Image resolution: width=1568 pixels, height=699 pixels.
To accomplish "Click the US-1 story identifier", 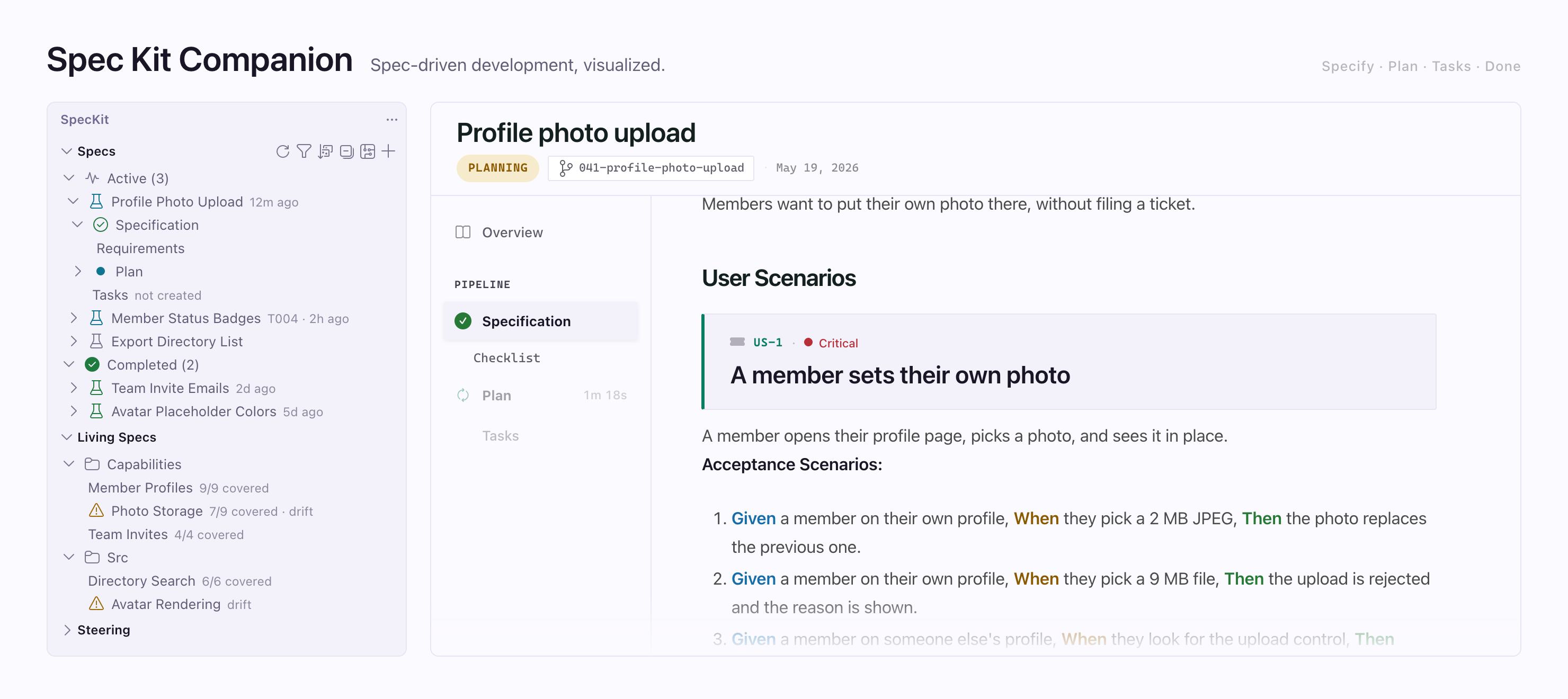I will pyautogui.click(x=768, y=343).
